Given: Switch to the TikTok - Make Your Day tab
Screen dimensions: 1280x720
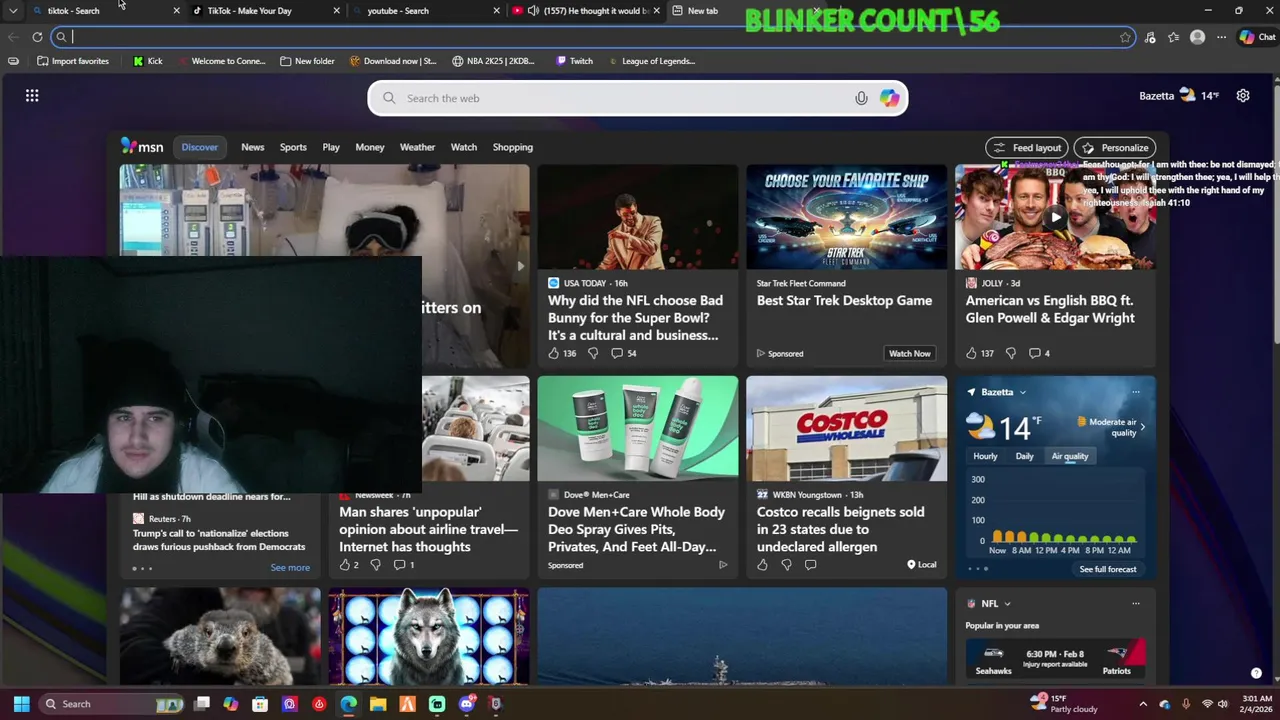Looking at the screenshot, I should 265,11.
